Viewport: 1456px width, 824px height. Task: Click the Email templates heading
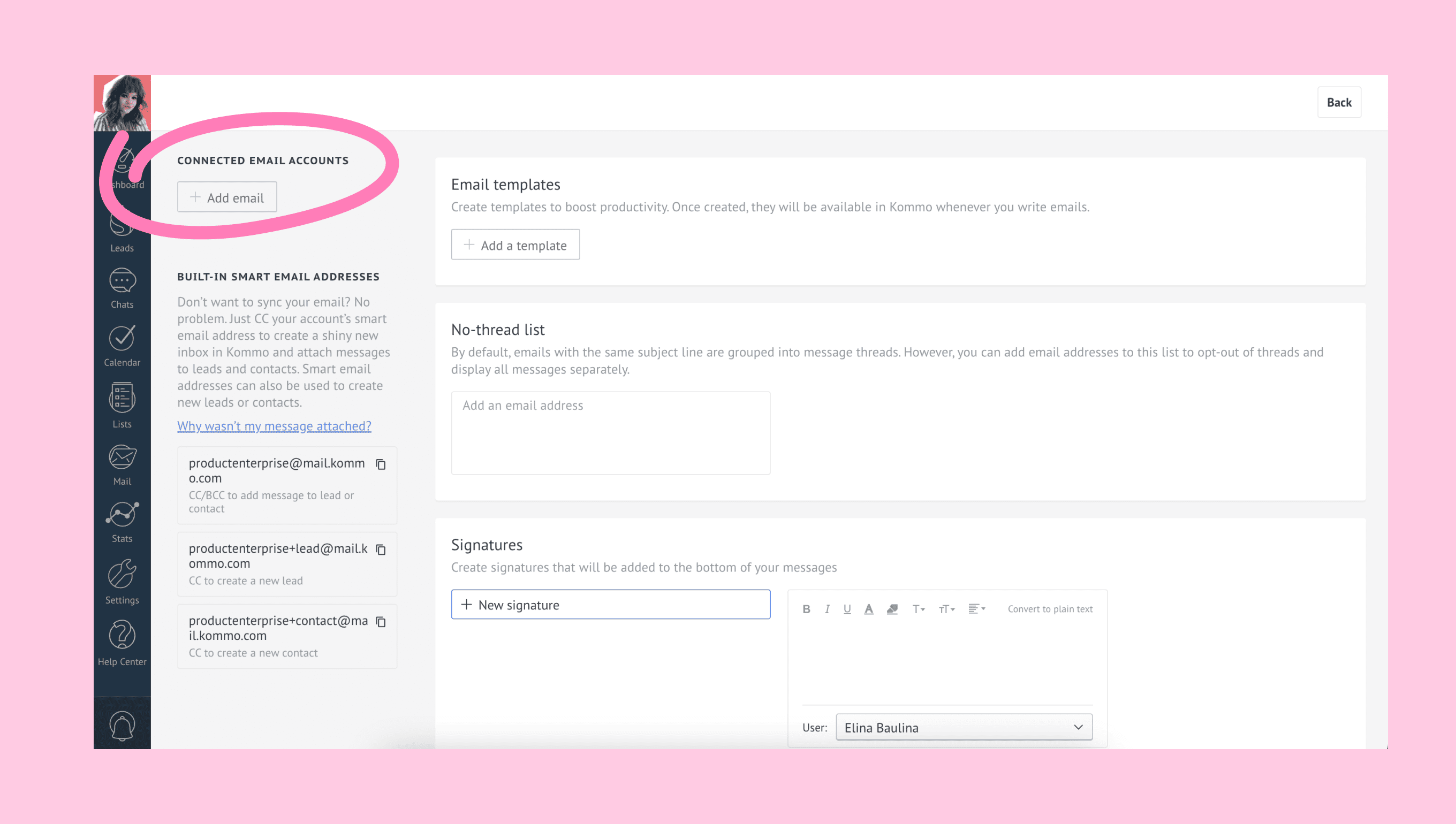505,185
